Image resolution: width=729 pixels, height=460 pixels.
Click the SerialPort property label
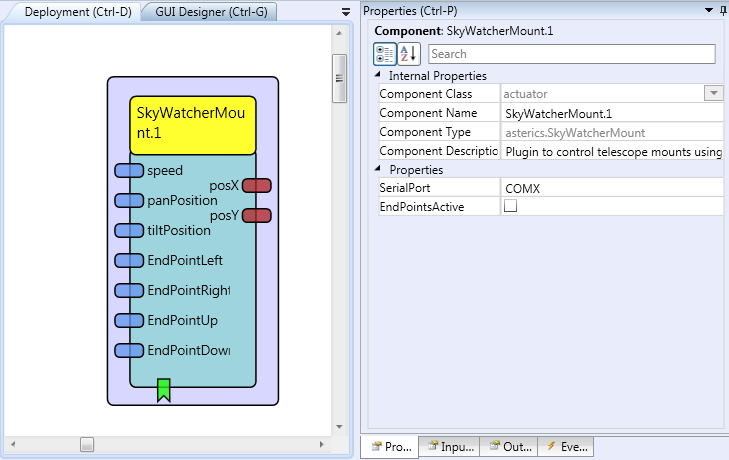pos(405,188)
